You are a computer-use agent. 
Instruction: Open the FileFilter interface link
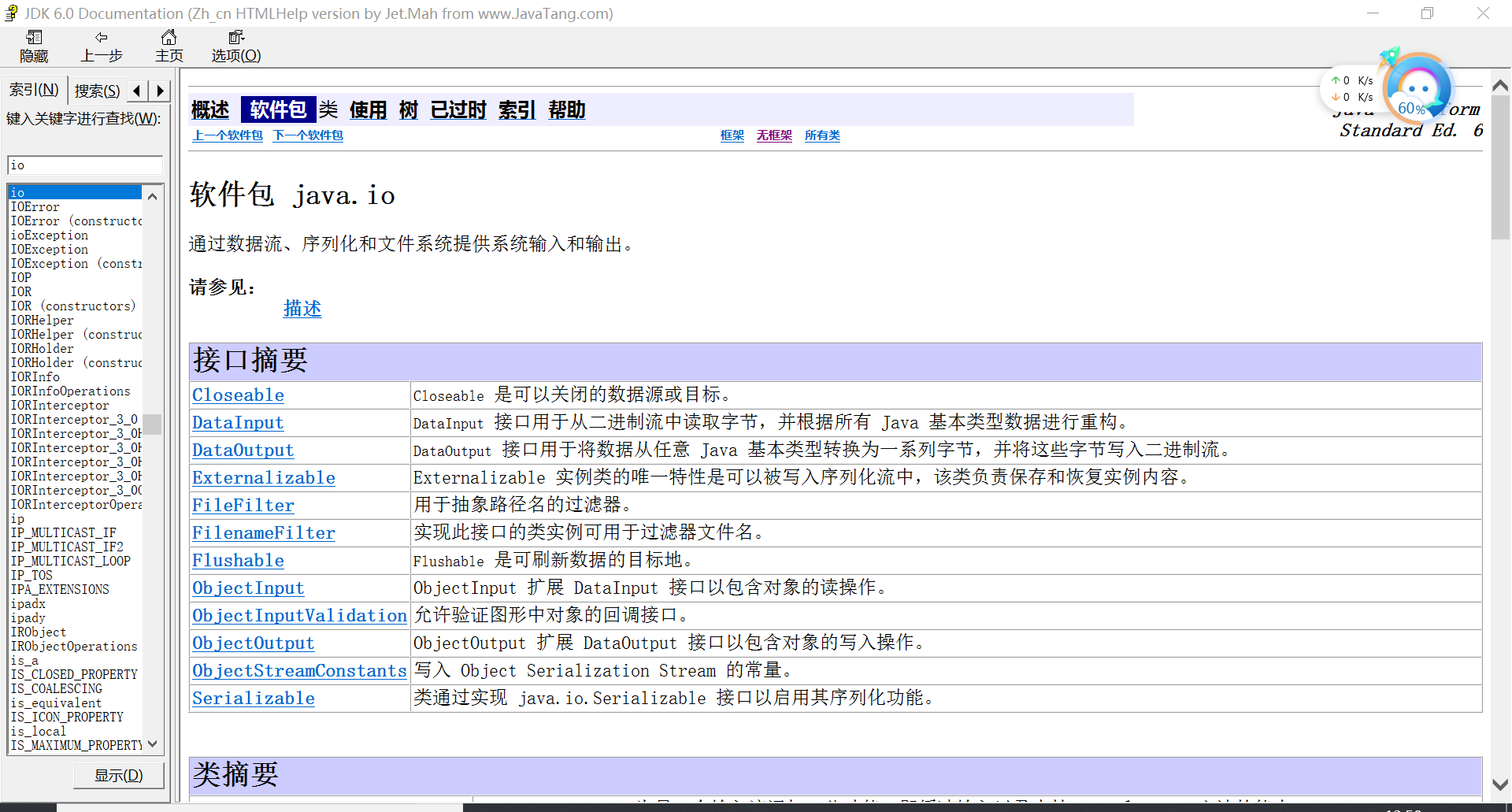pyautogui.click(x=243, y=506)
